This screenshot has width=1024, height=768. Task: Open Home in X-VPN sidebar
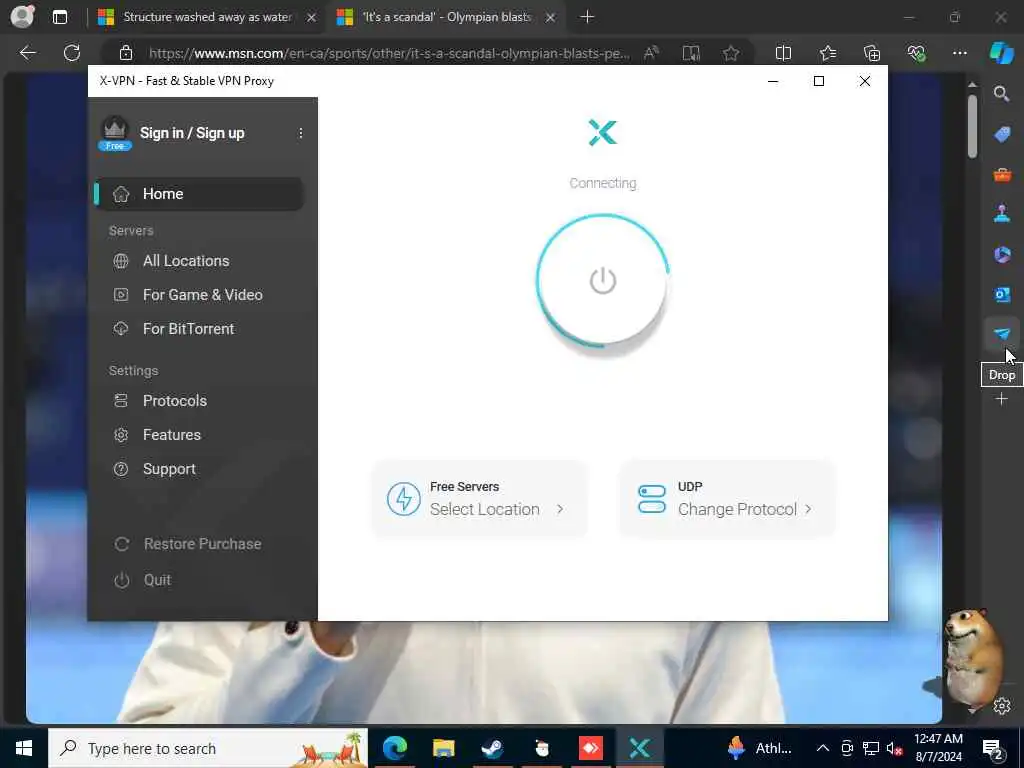(199, 194)
